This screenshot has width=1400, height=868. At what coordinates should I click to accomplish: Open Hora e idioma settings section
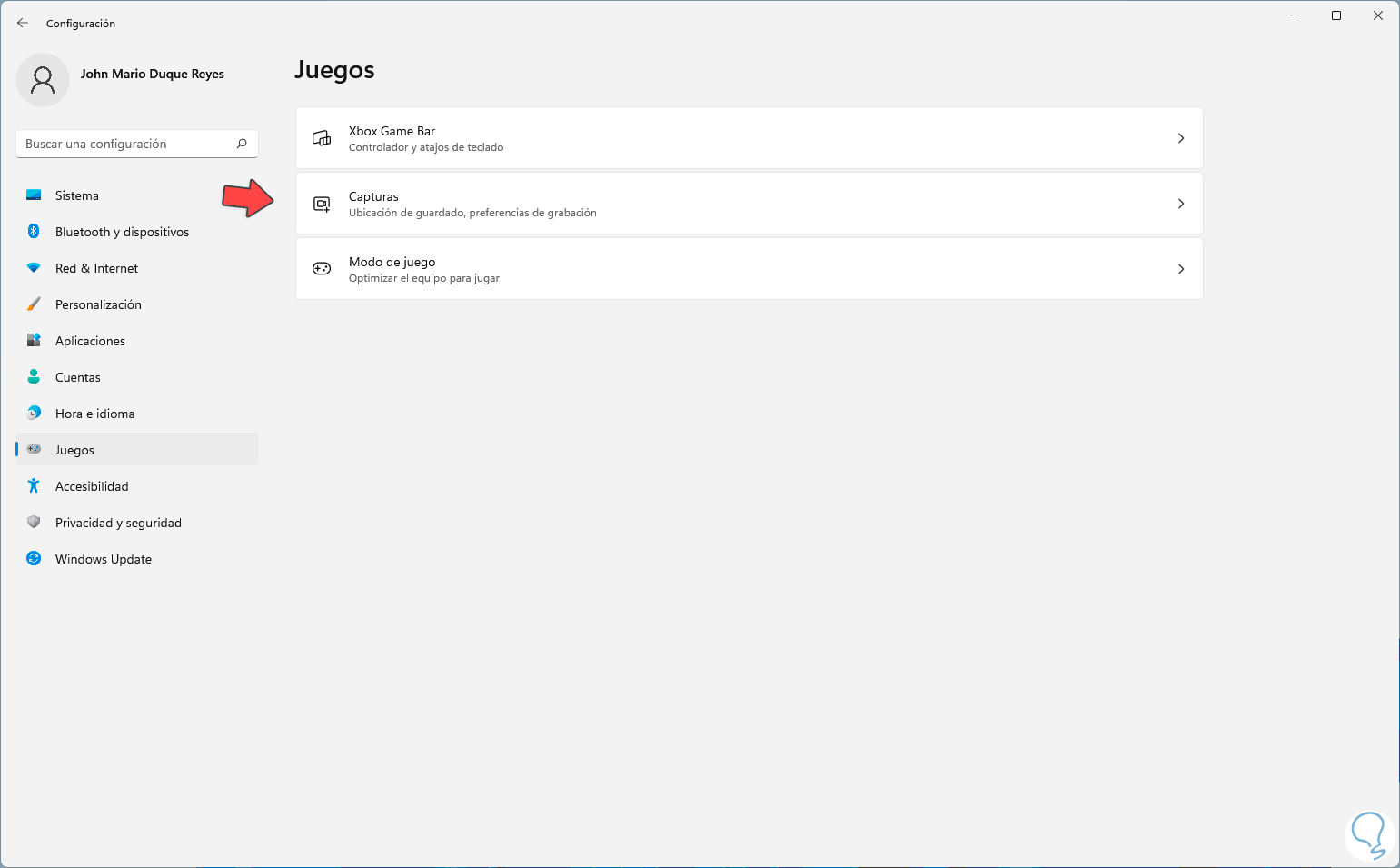[94, 414]
